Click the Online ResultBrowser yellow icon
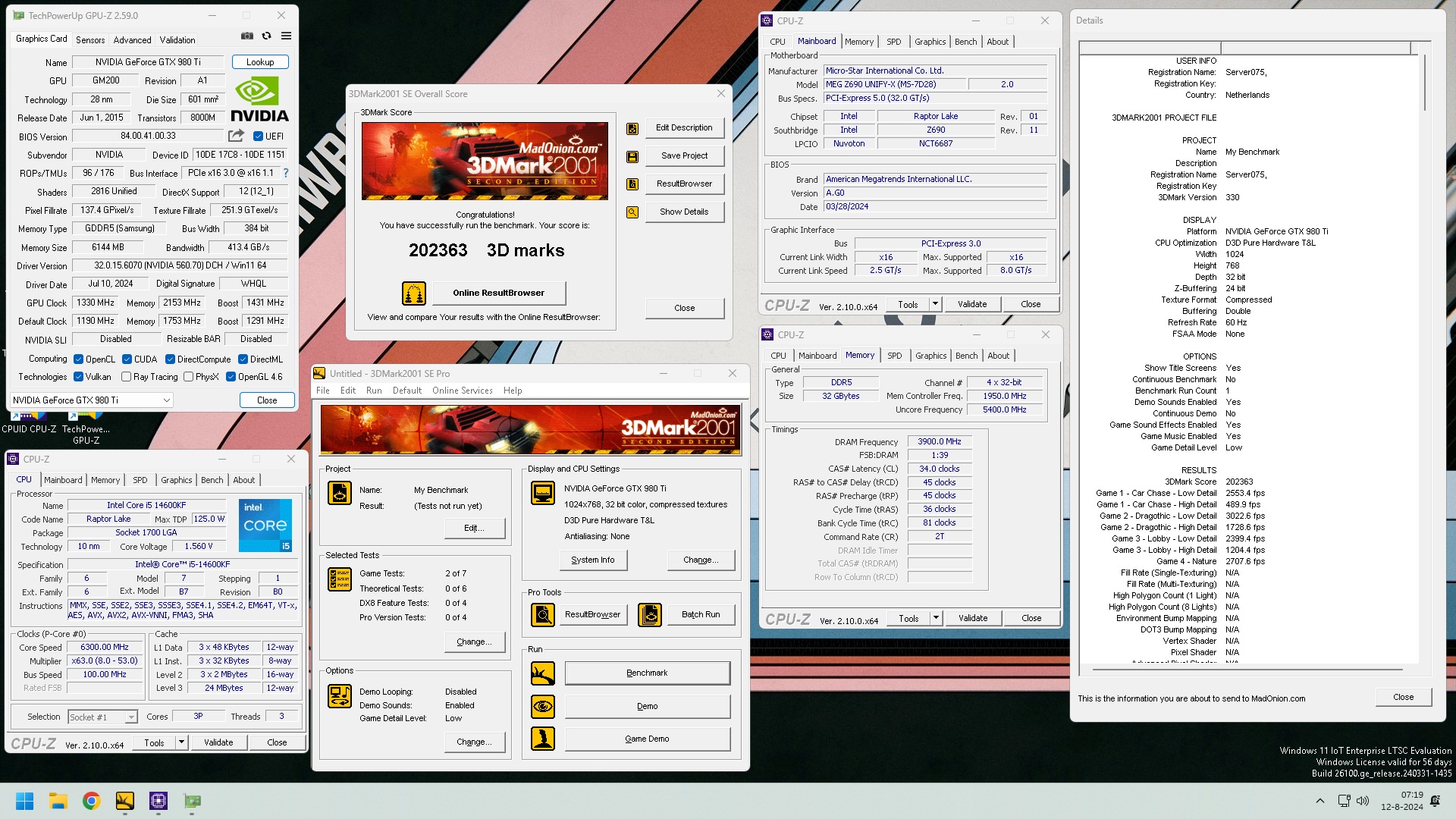 tap(414, 293)
